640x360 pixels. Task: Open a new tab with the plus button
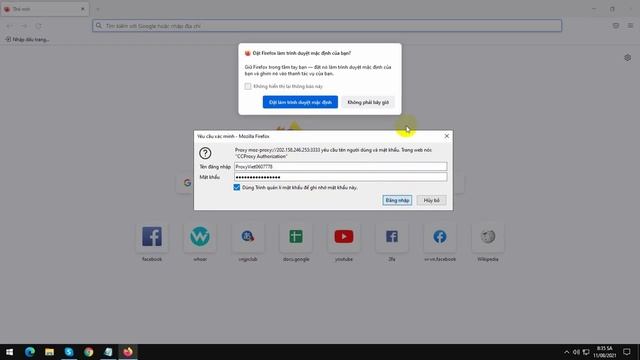pyautogui.click(x=98, y=9)
